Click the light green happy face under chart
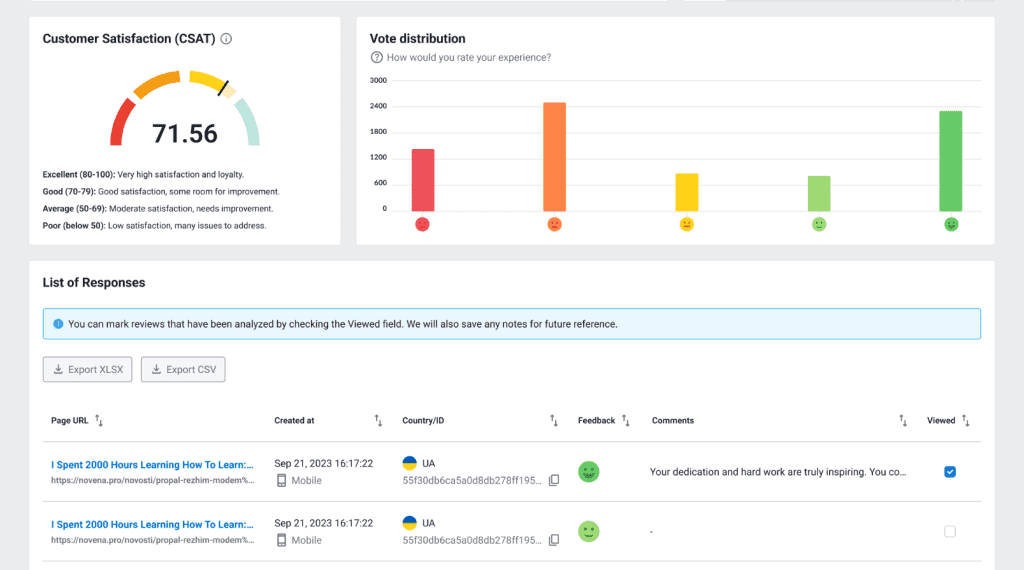The width and height of the screenshot is (1024, 570). [x=819, y=225]
